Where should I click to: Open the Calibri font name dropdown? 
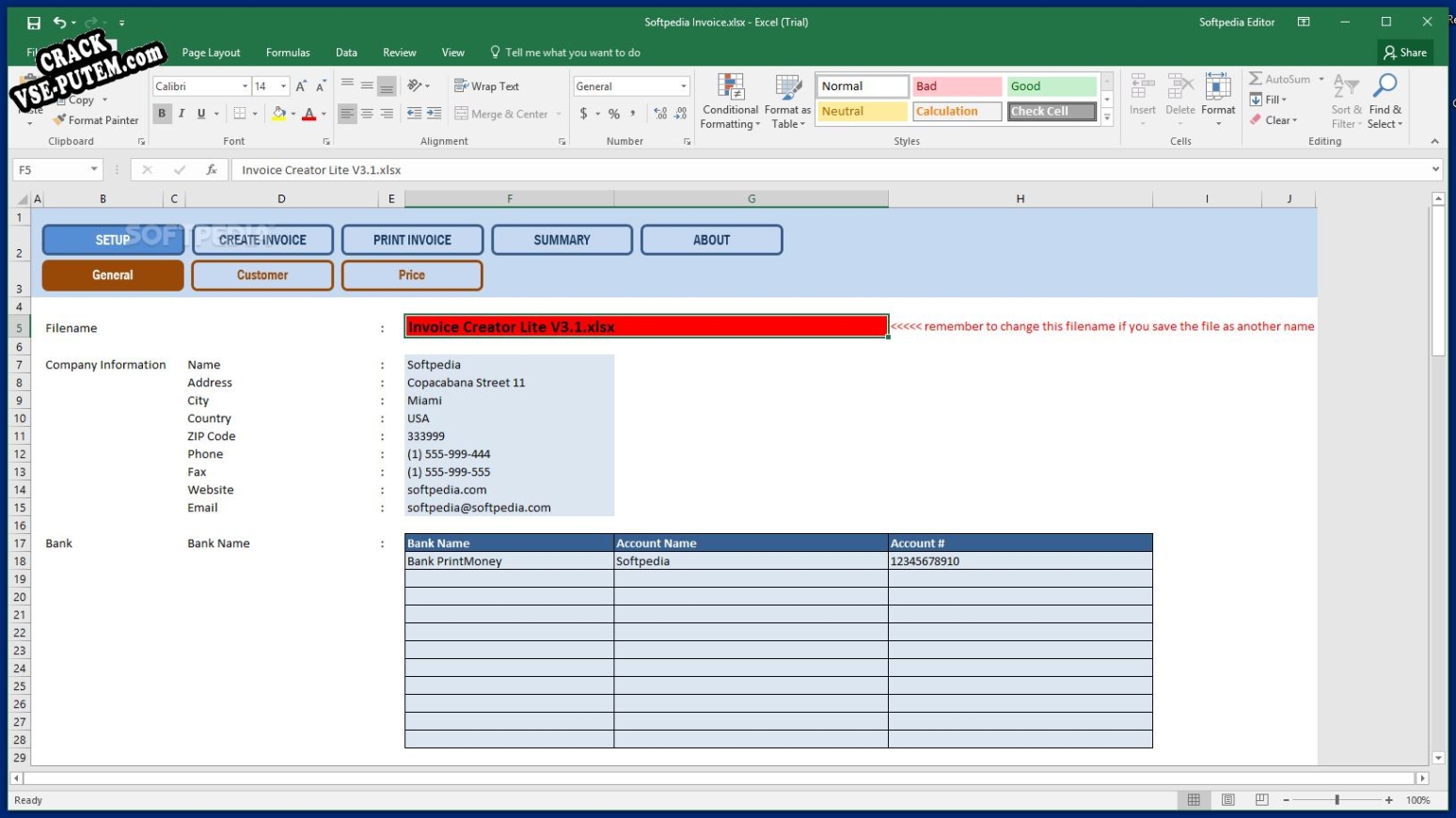point(245,87)
